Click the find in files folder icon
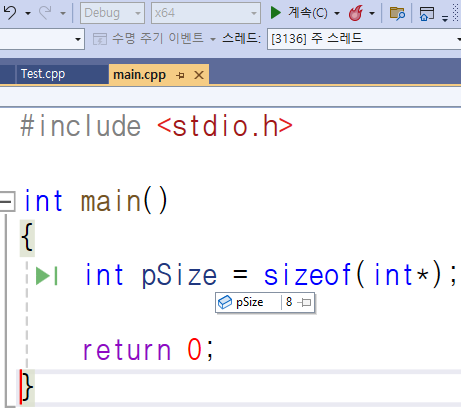This screenshot has height=409, width=461. 397,13
